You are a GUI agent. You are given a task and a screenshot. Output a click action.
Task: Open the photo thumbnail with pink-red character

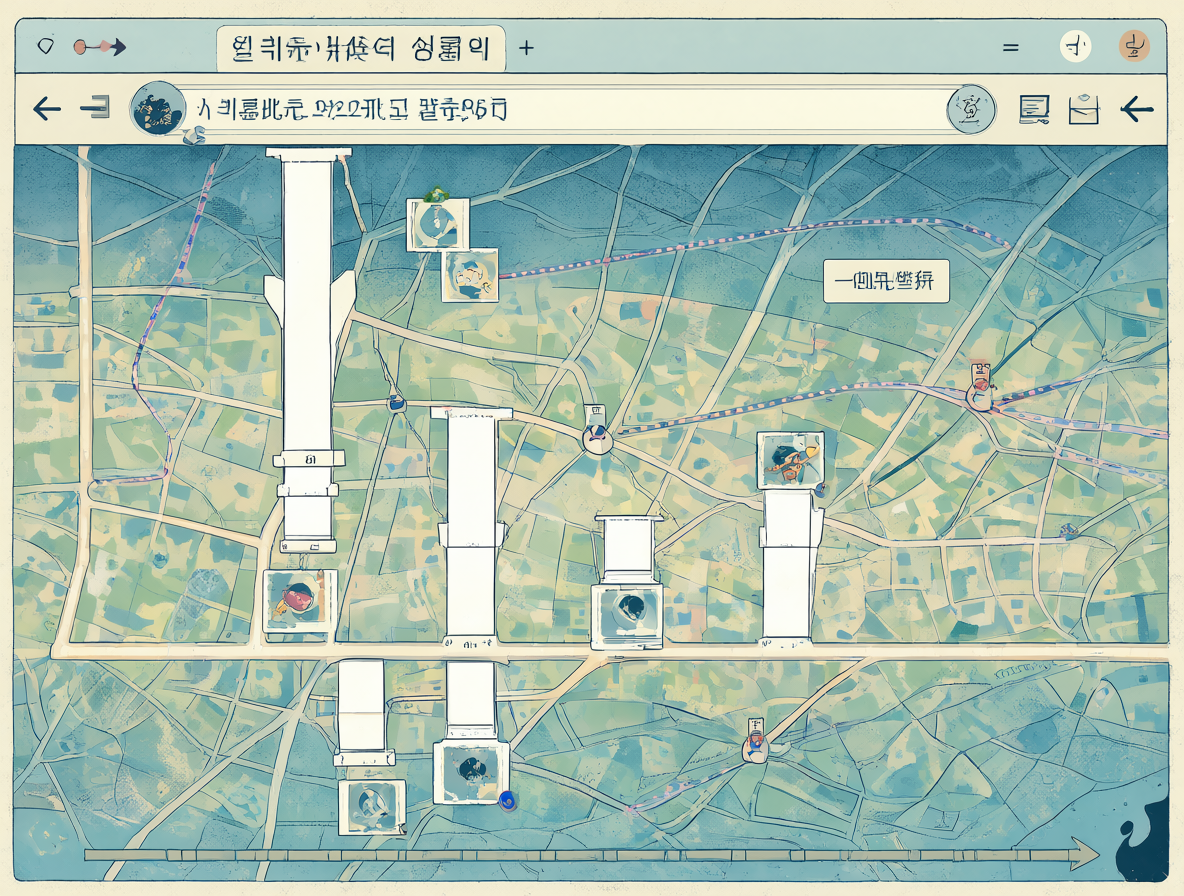pos(300,601)
